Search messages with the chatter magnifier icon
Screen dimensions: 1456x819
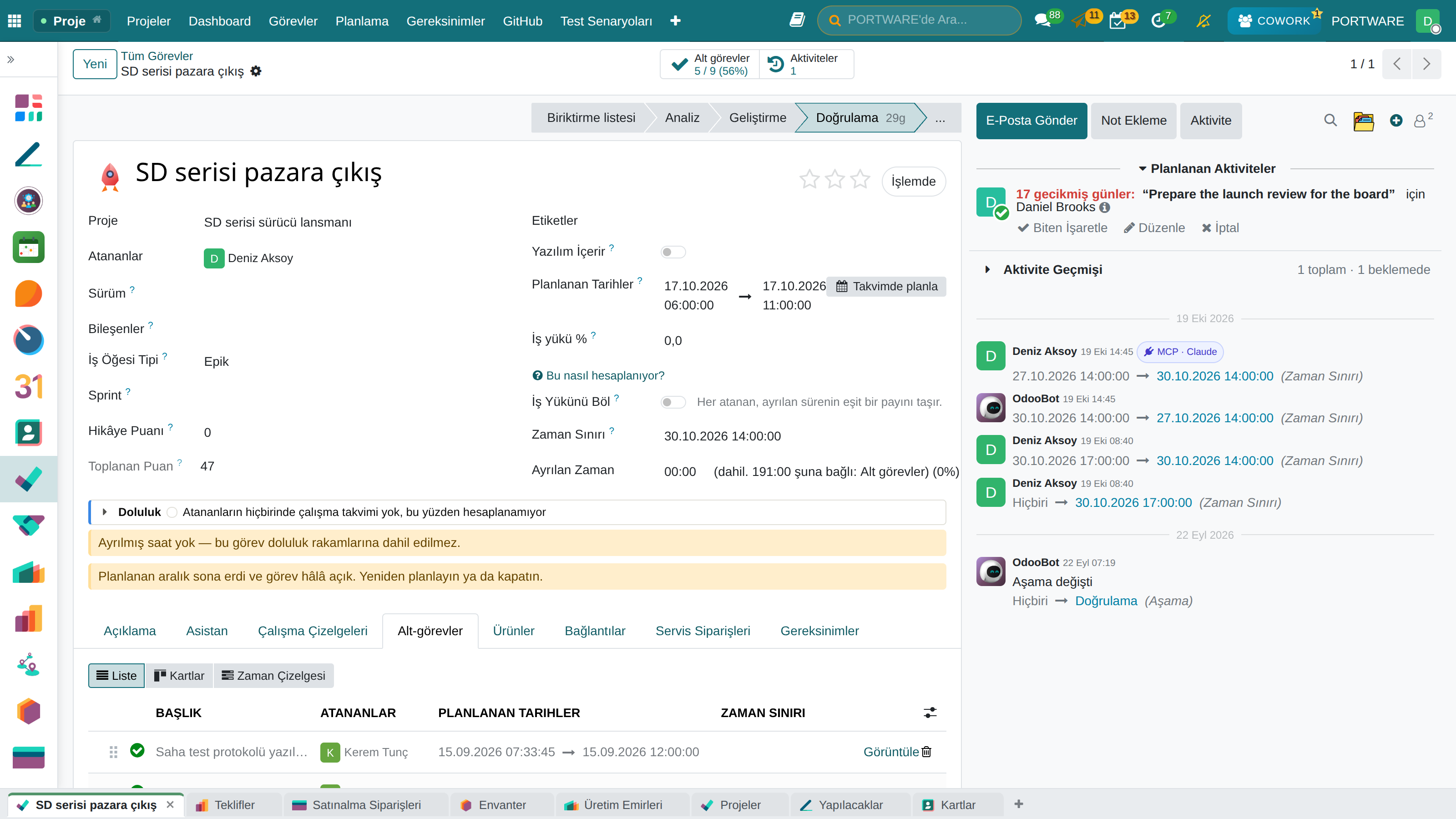click(x=1330, y=121)
